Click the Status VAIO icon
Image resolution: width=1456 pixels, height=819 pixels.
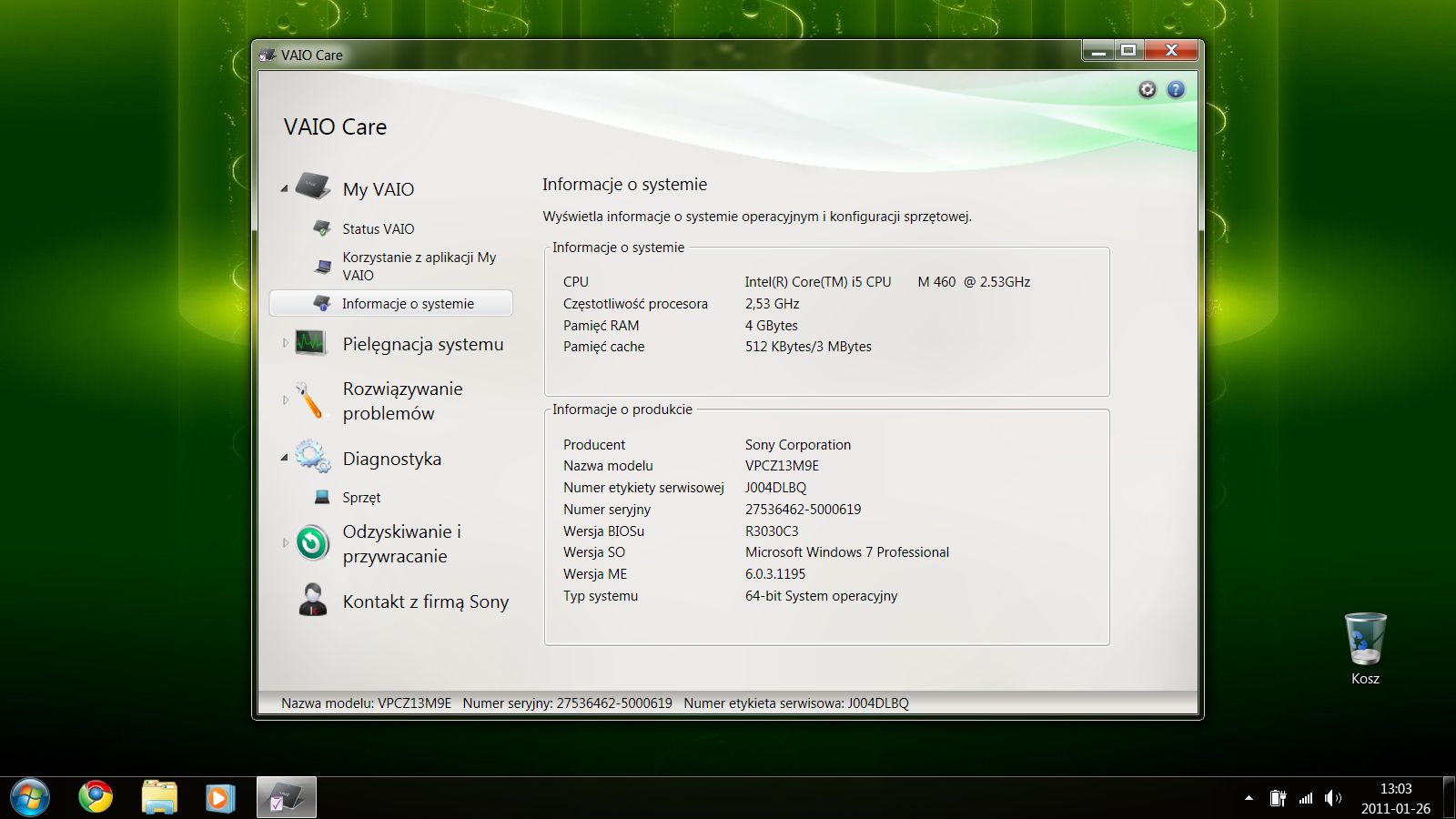[321, 227]
